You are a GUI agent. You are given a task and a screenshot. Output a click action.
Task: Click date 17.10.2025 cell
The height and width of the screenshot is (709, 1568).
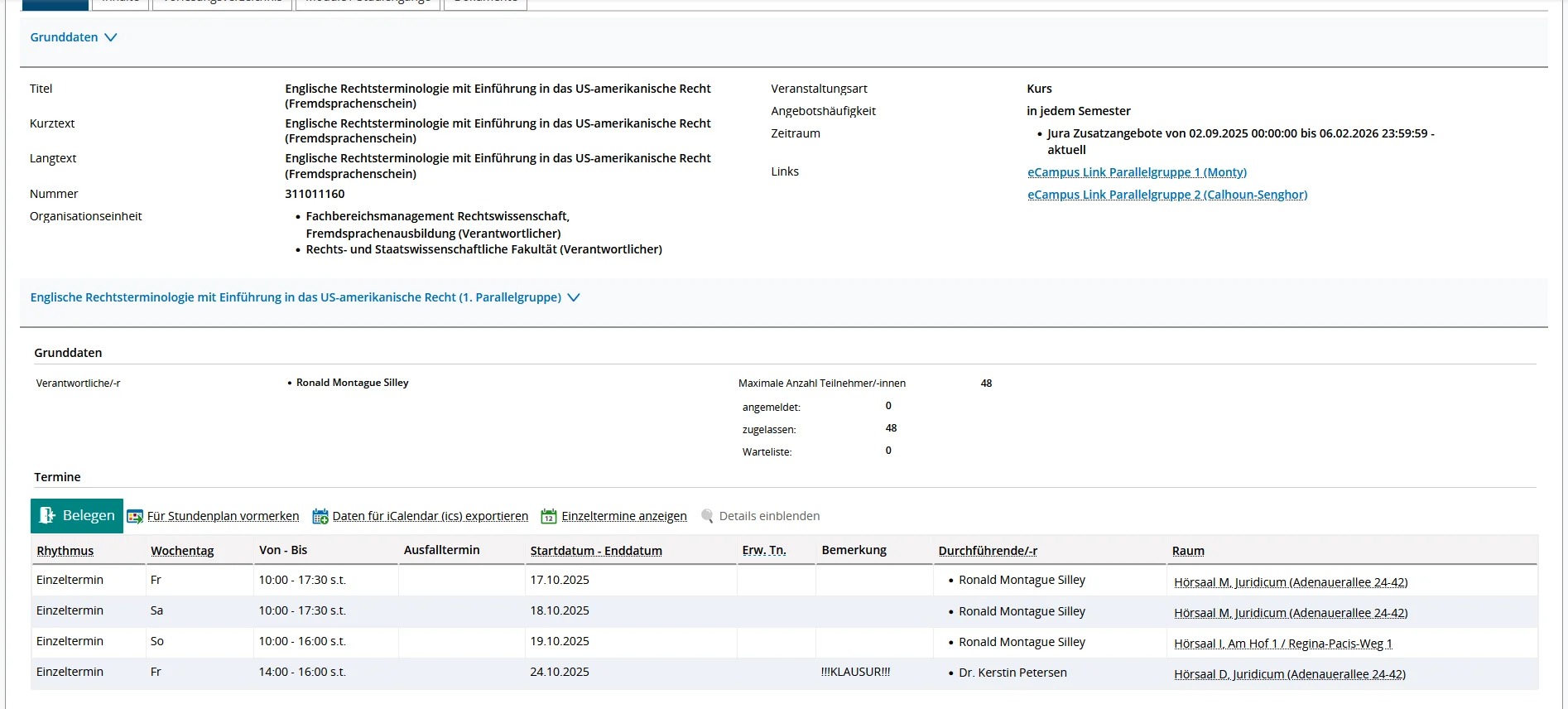coord(560,580)
